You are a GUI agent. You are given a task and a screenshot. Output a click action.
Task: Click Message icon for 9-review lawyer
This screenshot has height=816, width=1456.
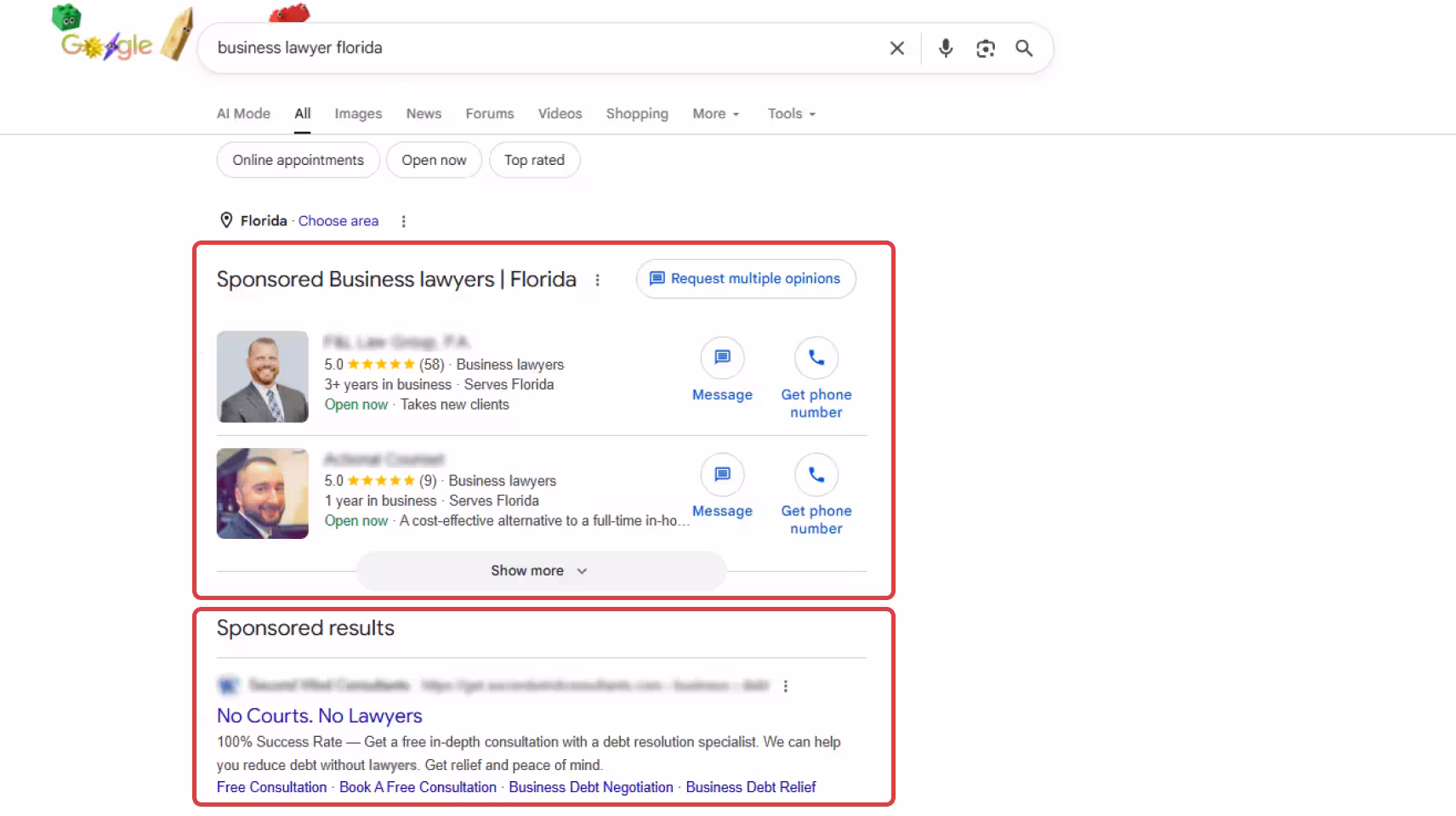tap(722, 474)
